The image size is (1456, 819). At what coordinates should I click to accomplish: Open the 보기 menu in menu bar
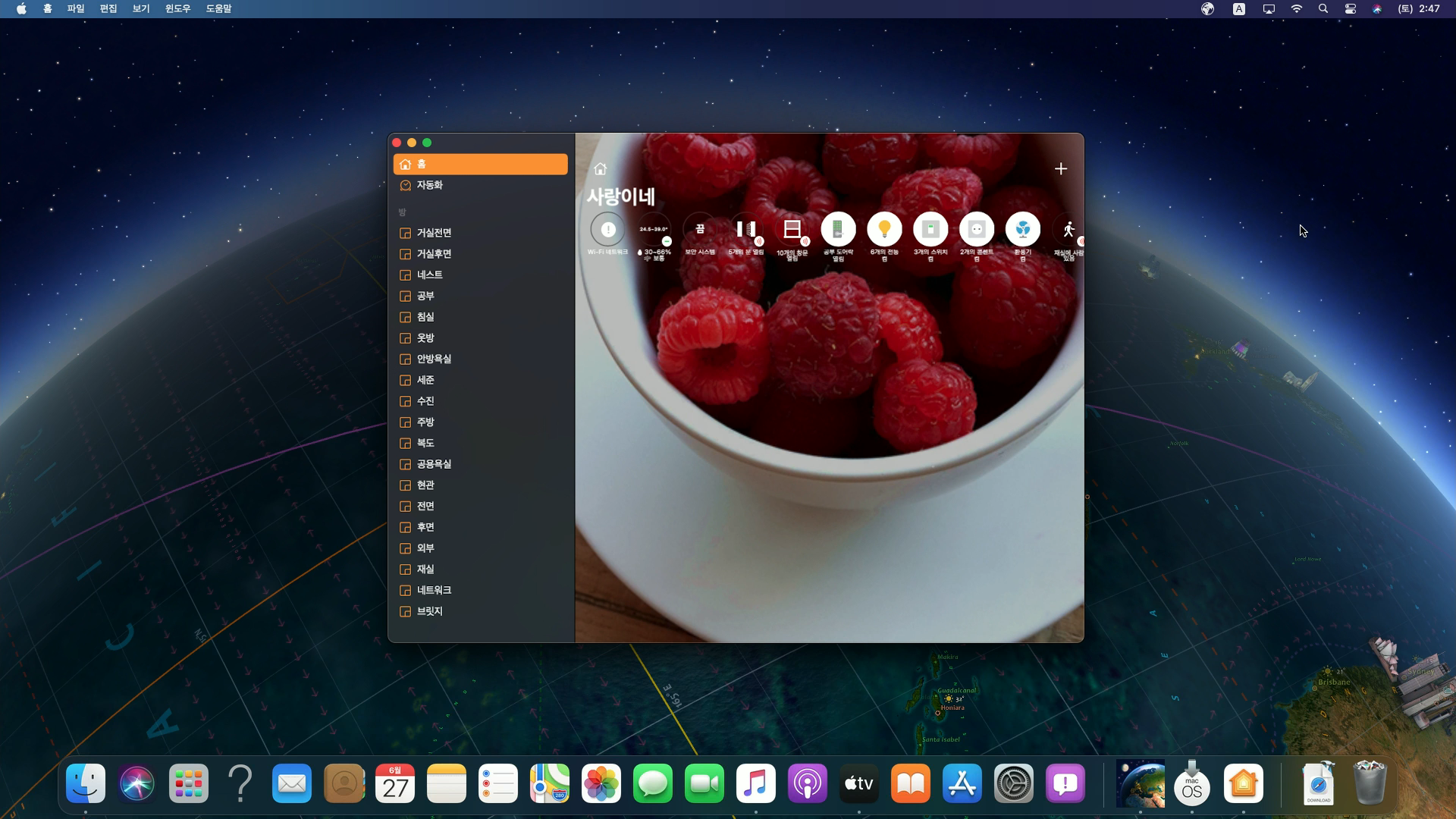(141, 8)
